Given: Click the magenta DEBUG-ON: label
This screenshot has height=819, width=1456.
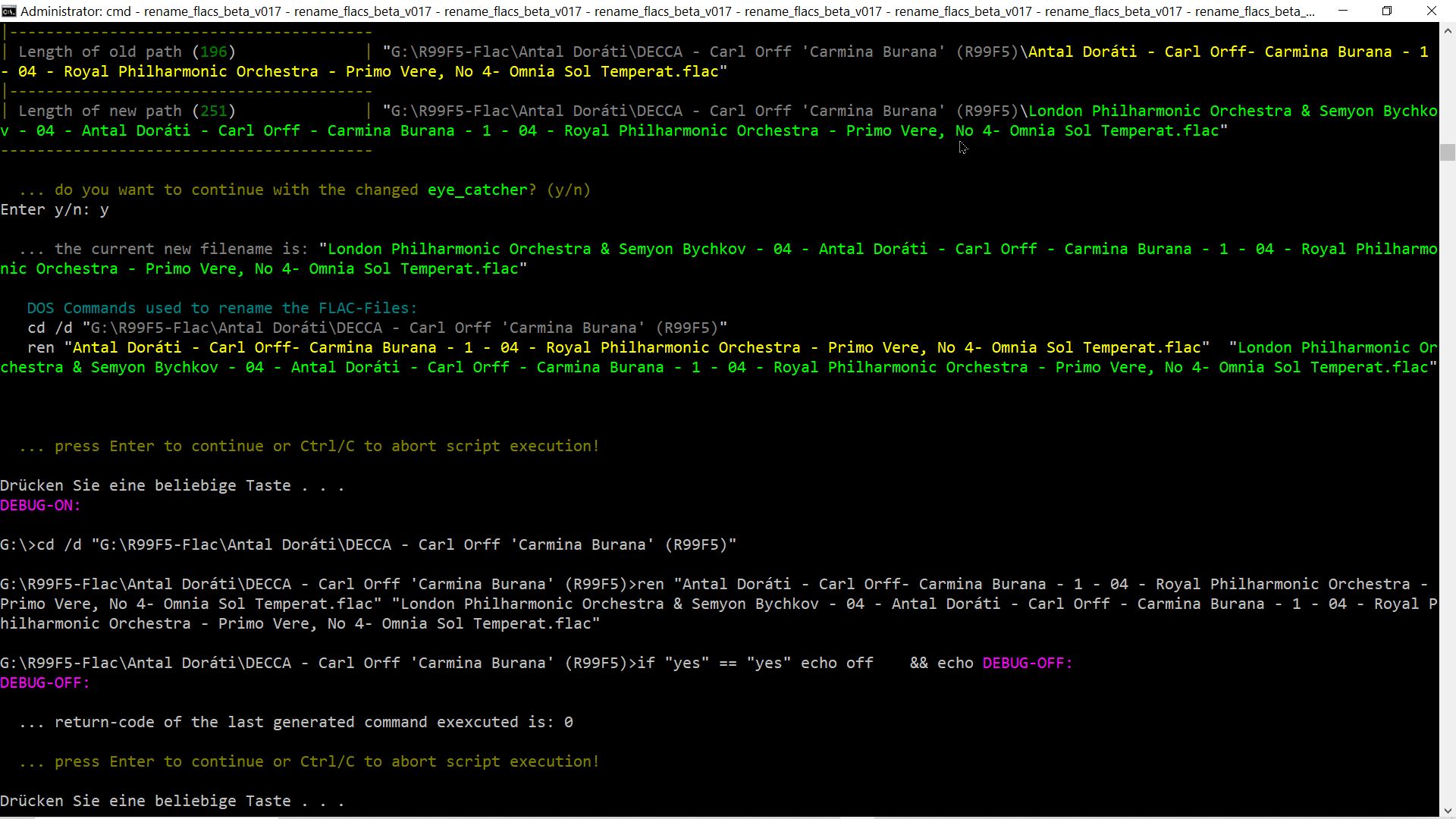Looking at the screenshot, I should pyautogui.click(x=40, y=506).
